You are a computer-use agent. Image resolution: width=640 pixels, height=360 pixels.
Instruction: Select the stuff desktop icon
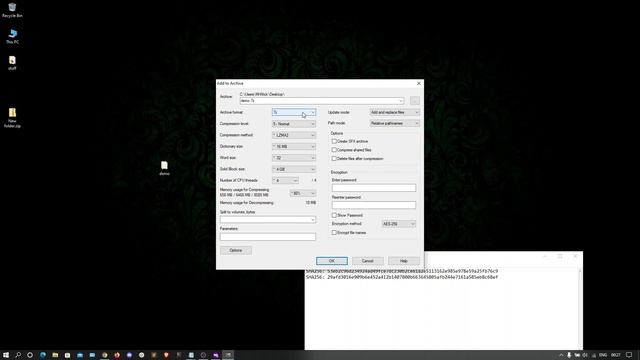click(12, 62)
